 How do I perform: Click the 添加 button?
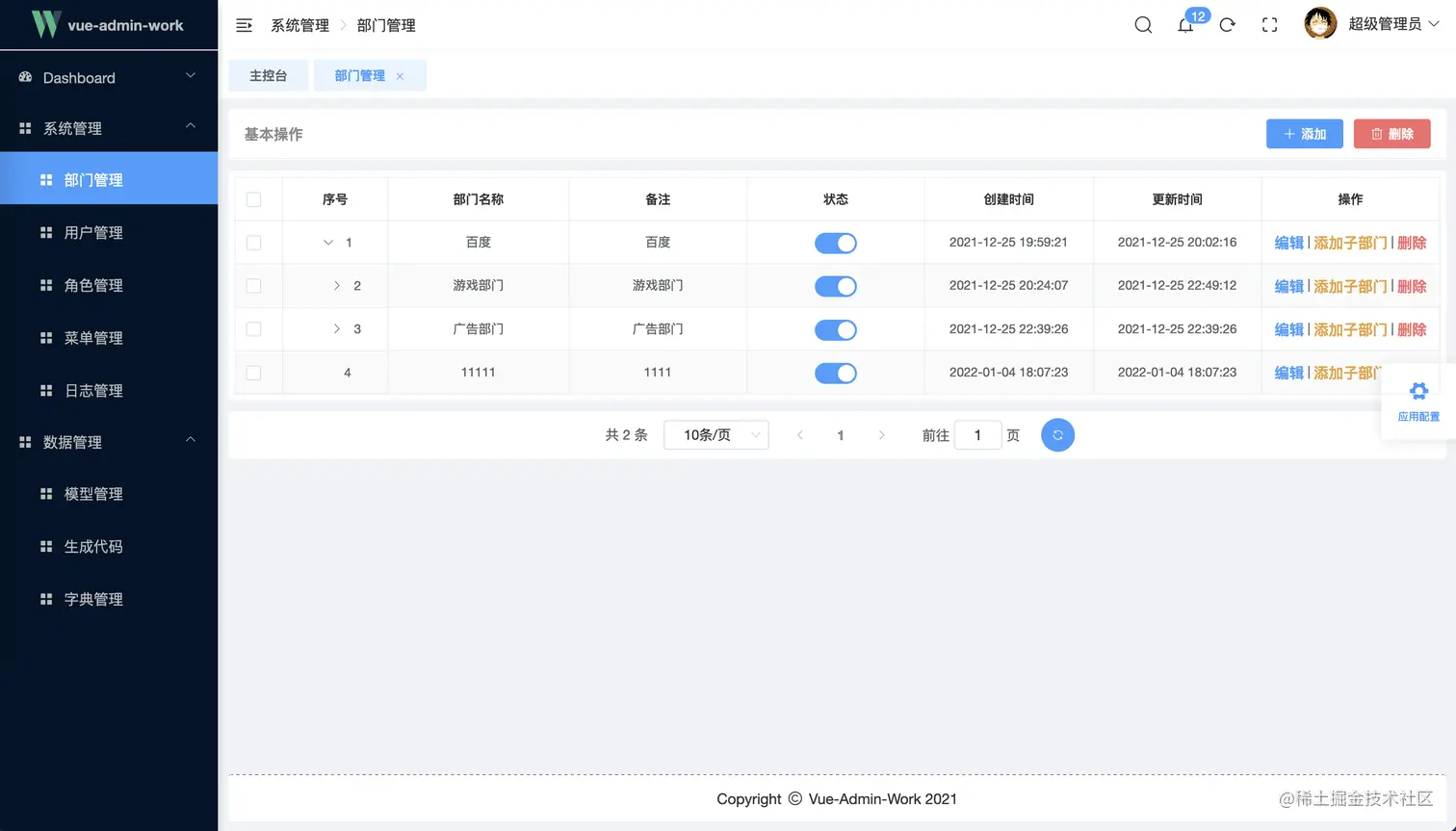pos(1305,134)
